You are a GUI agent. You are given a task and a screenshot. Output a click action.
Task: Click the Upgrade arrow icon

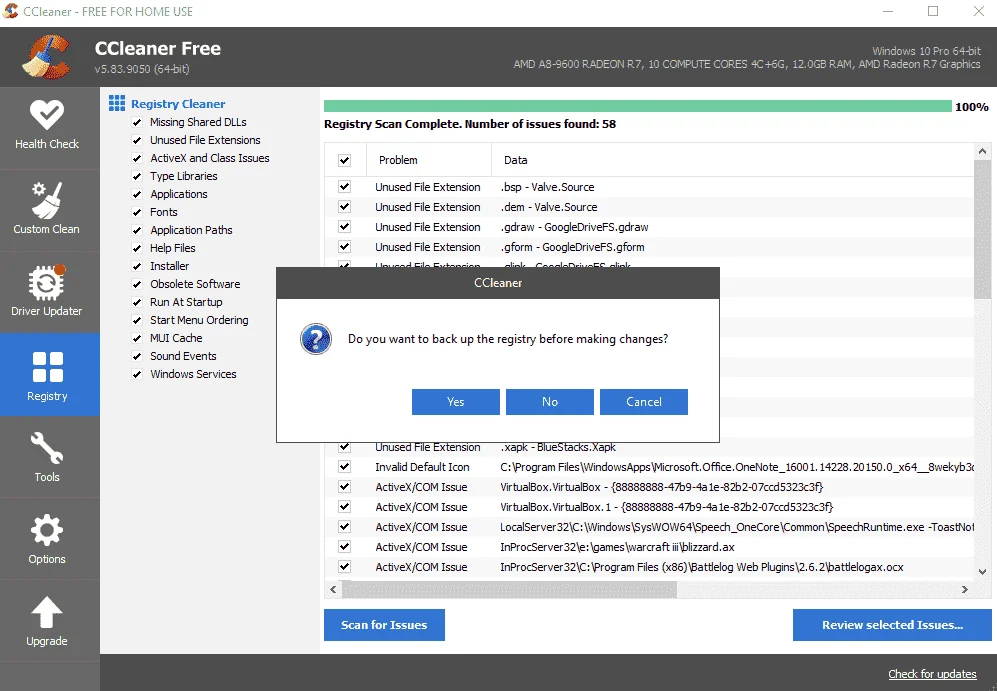[x=47, y=612]
